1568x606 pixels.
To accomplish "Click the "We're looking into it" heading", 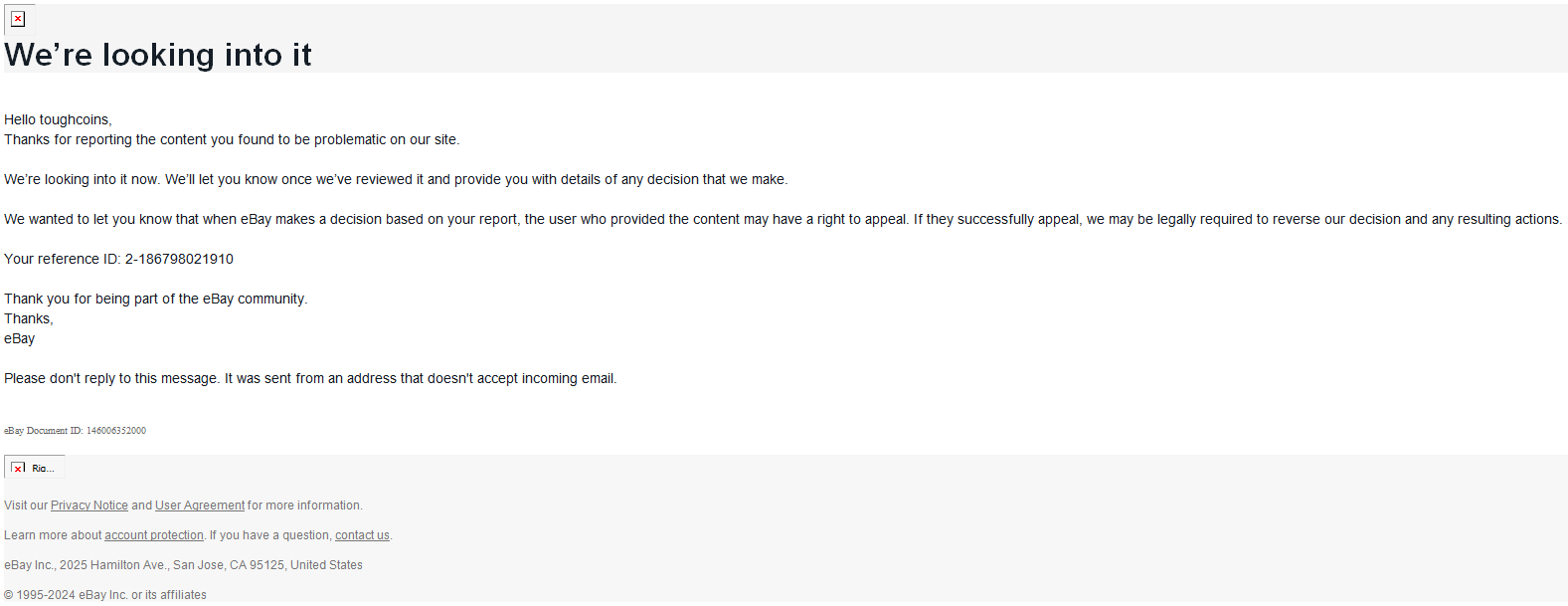I will coord(158,55).
